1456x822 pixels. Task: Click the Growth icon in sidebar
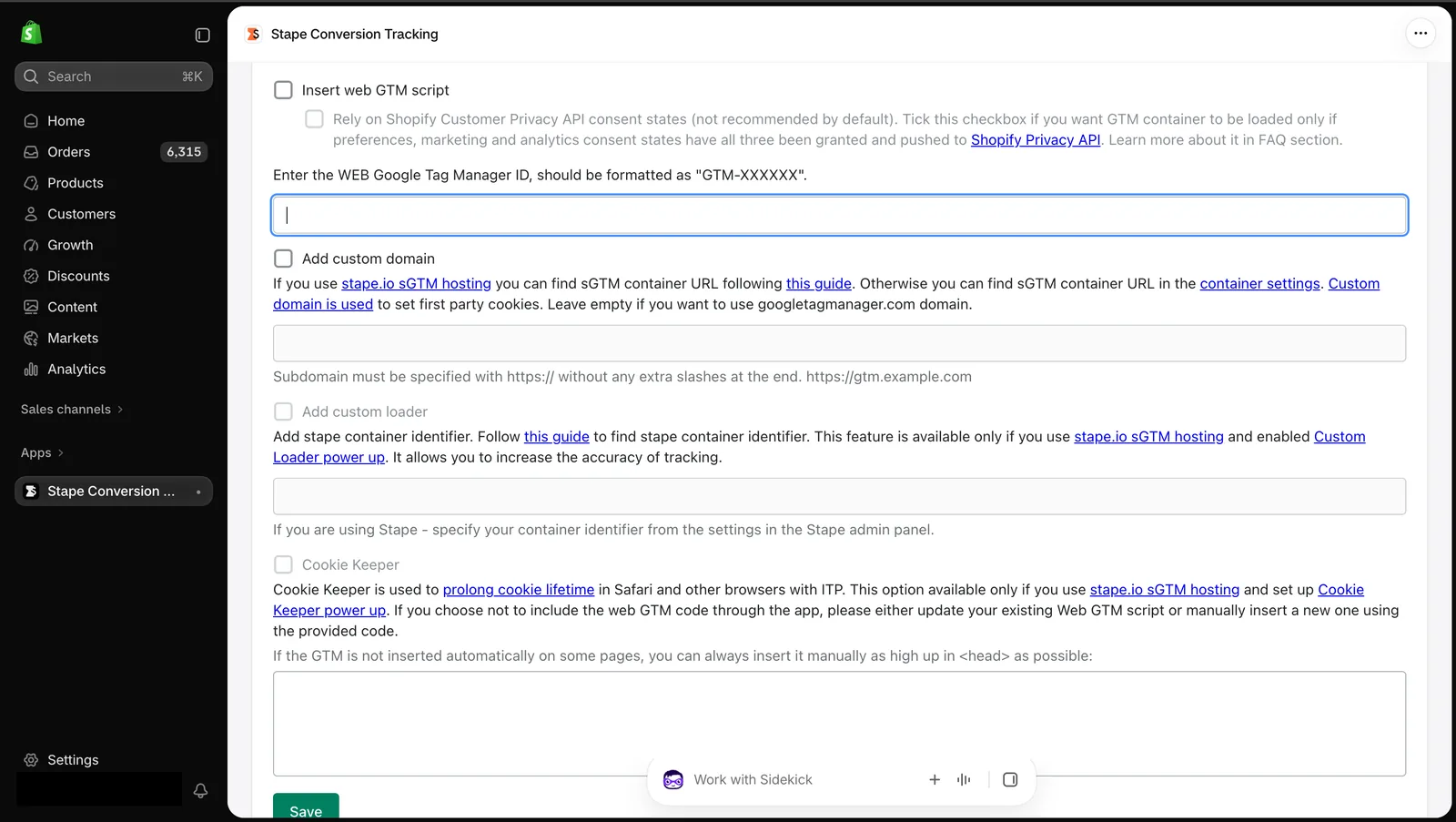pyautogui.click(x=31, y=245)
